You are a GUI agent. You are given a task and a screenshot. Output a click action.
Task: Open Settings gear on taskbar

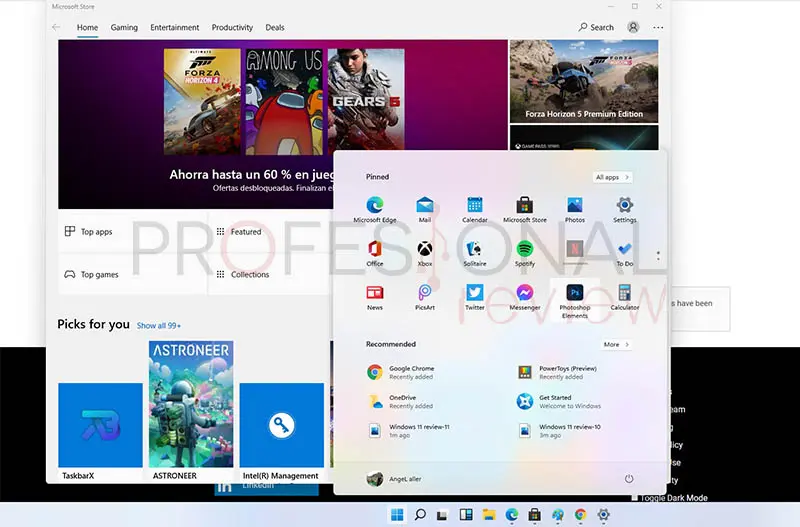click(x=603, y=515)
